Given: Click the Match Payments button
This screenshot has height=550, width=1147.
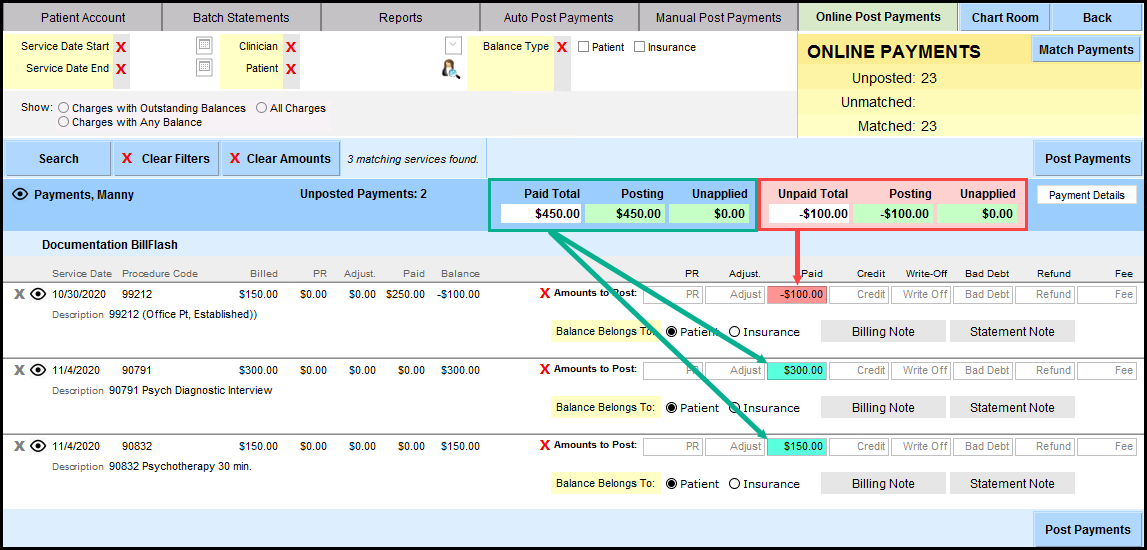Looking at the screenshot, I should click(1086, 50).
